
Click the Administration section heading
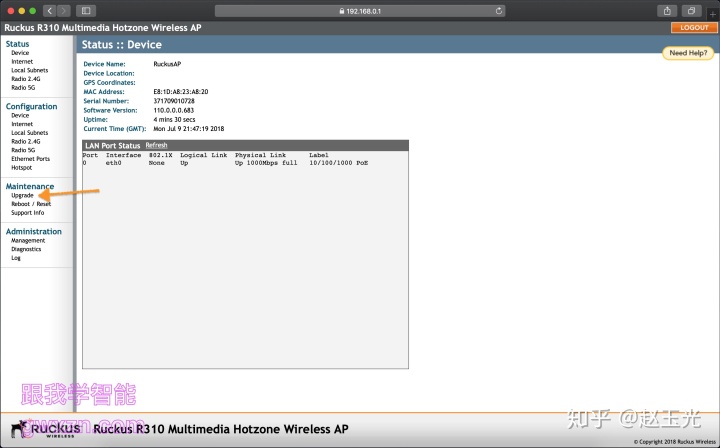click(x=34, y=231)
